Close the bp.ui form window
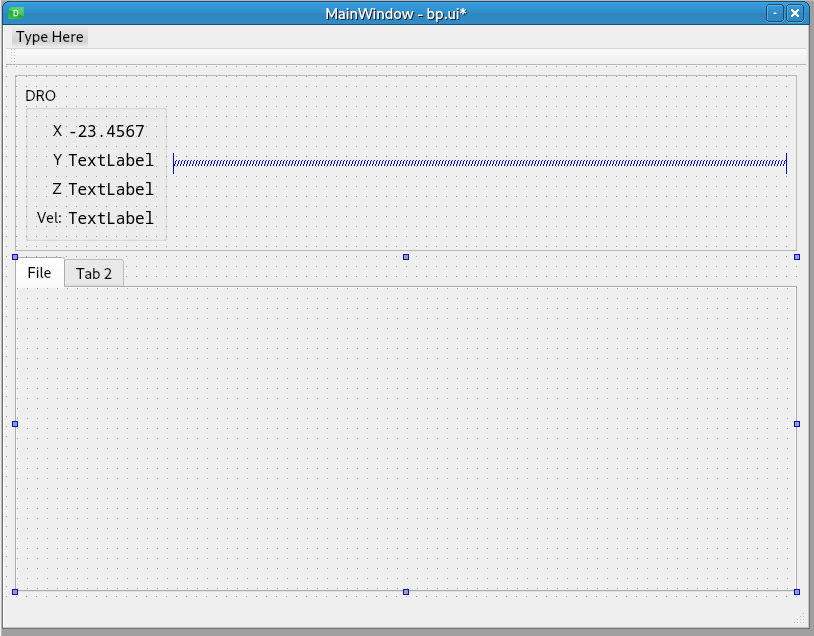814x636 pixels. pos(795,13)
